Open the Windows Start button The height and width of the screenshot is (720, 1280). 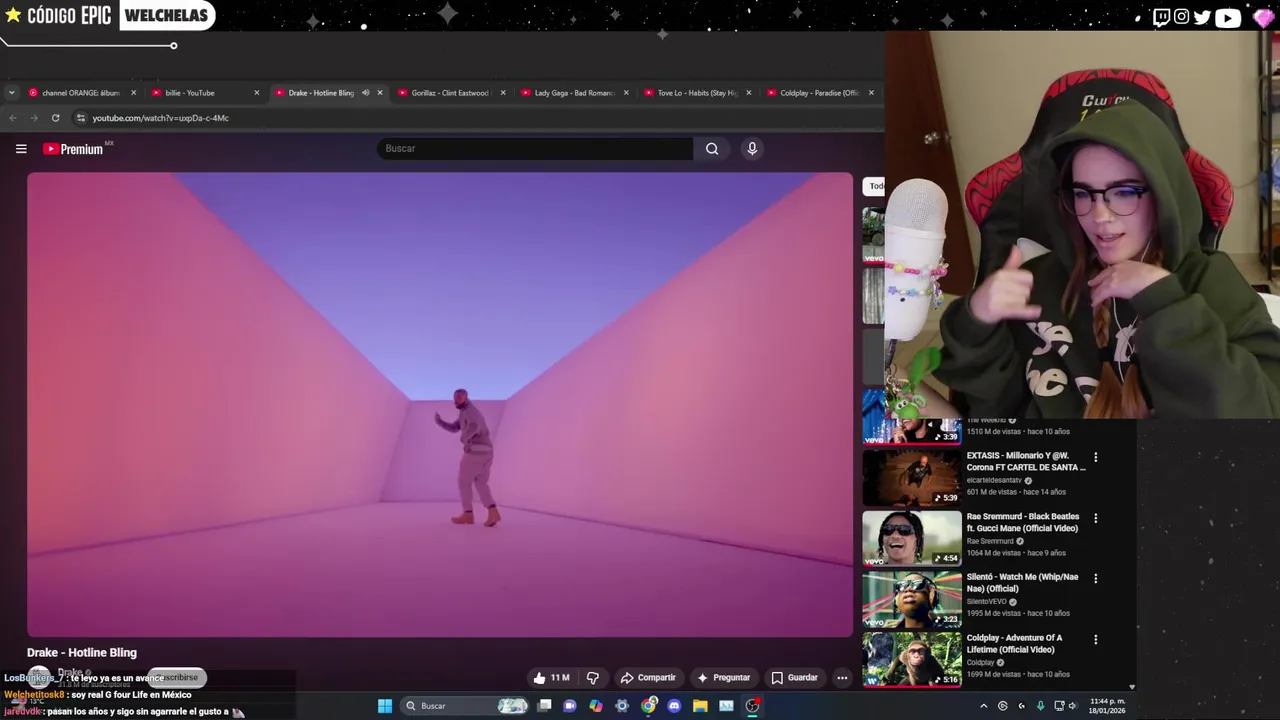[x=384, y=706]
